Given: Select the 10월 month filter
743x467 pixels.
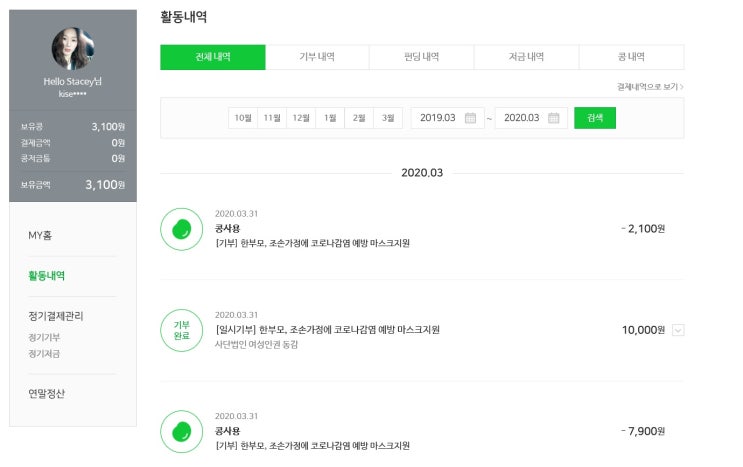Looking at the screenshot, I should (243, 118).
